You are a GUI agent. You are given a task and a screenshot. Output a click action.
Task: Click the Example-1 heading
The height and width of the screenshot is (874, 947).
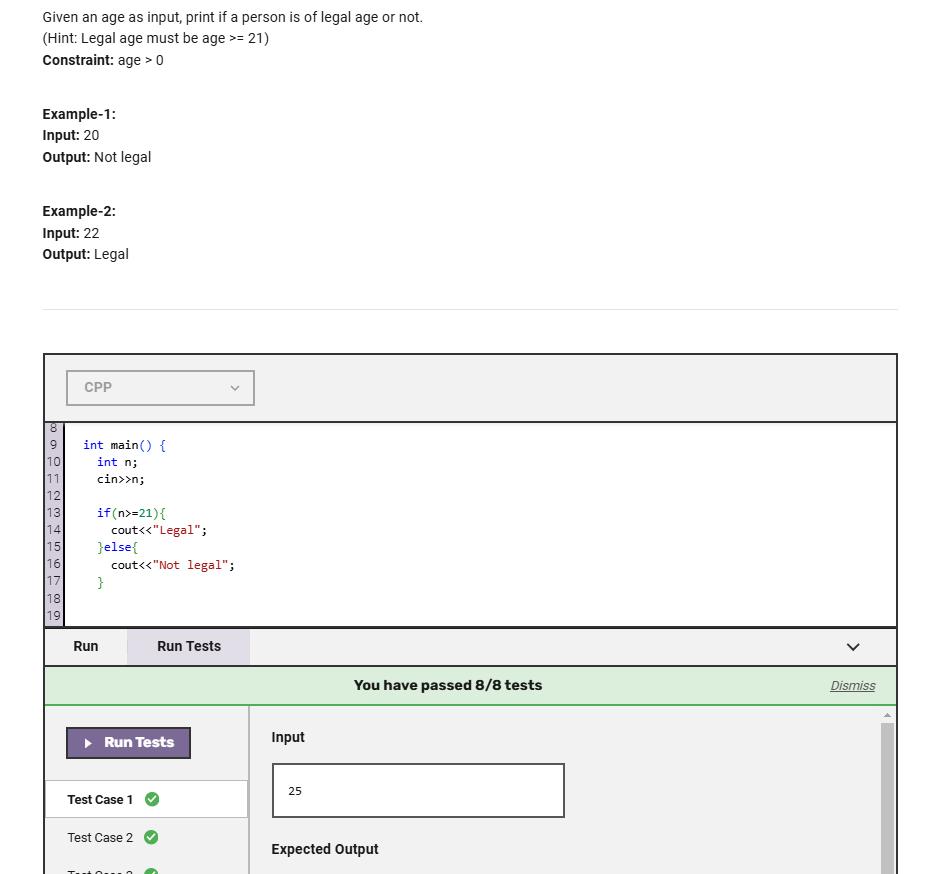(79, 114)
